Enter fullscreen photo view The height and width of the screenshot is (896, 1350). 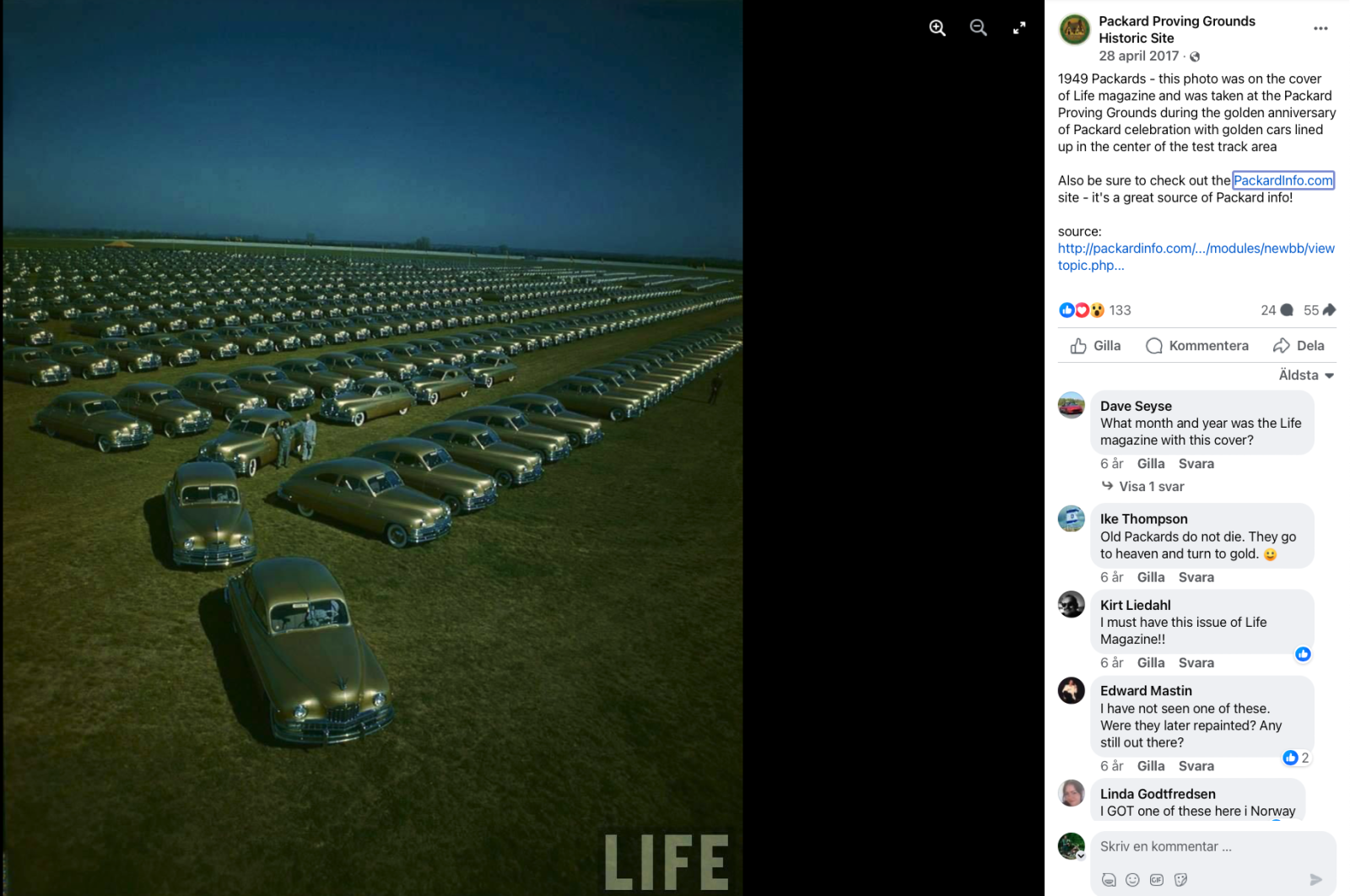coord(1019,28)
